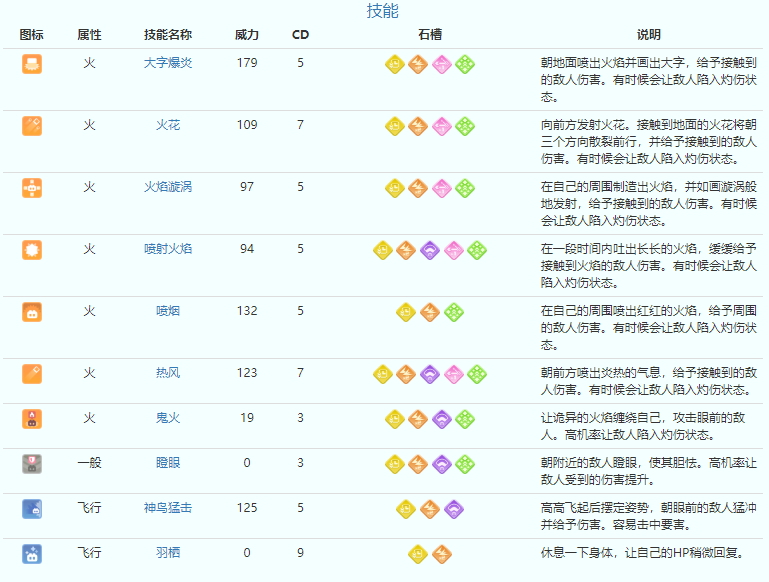Click the 喷射火焰 skill icon

click(32, 250)
